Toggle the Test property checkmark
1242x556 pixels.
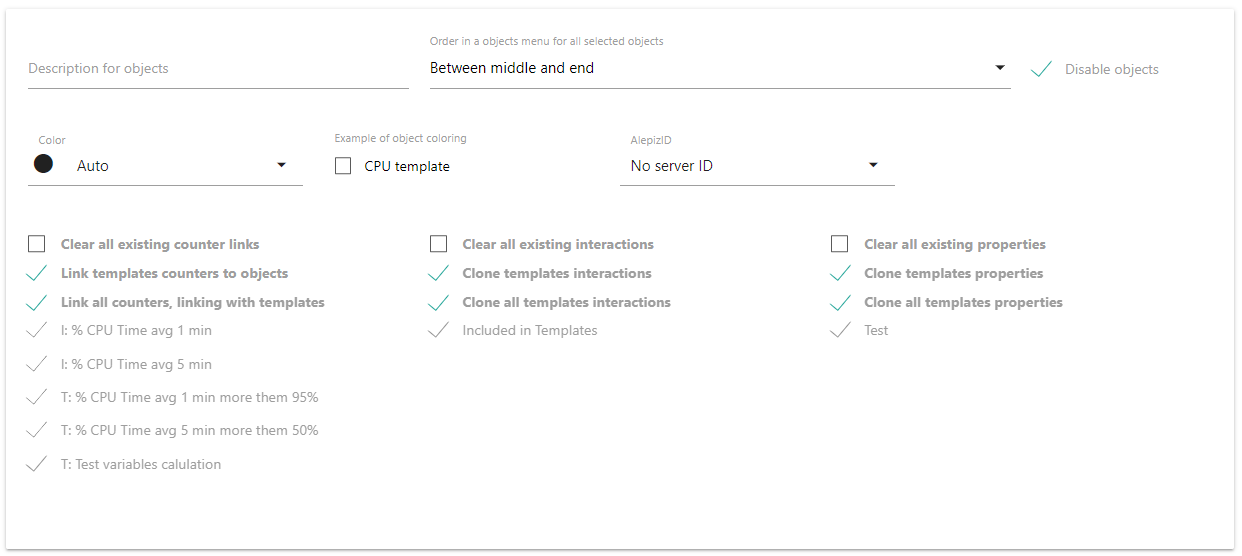click(840, 330)
